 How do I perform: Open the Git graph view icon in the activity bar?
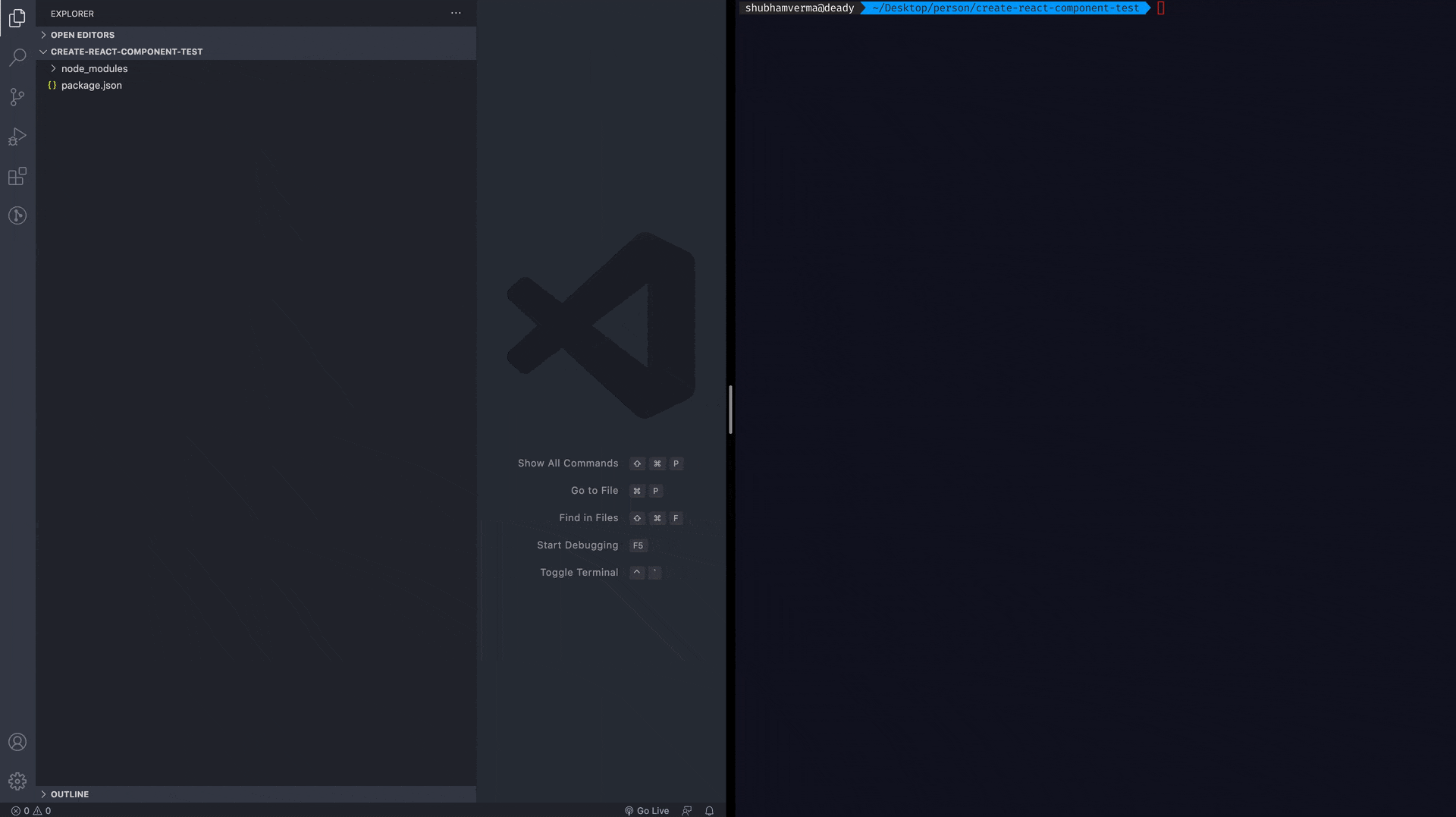(x=17, y=215)
